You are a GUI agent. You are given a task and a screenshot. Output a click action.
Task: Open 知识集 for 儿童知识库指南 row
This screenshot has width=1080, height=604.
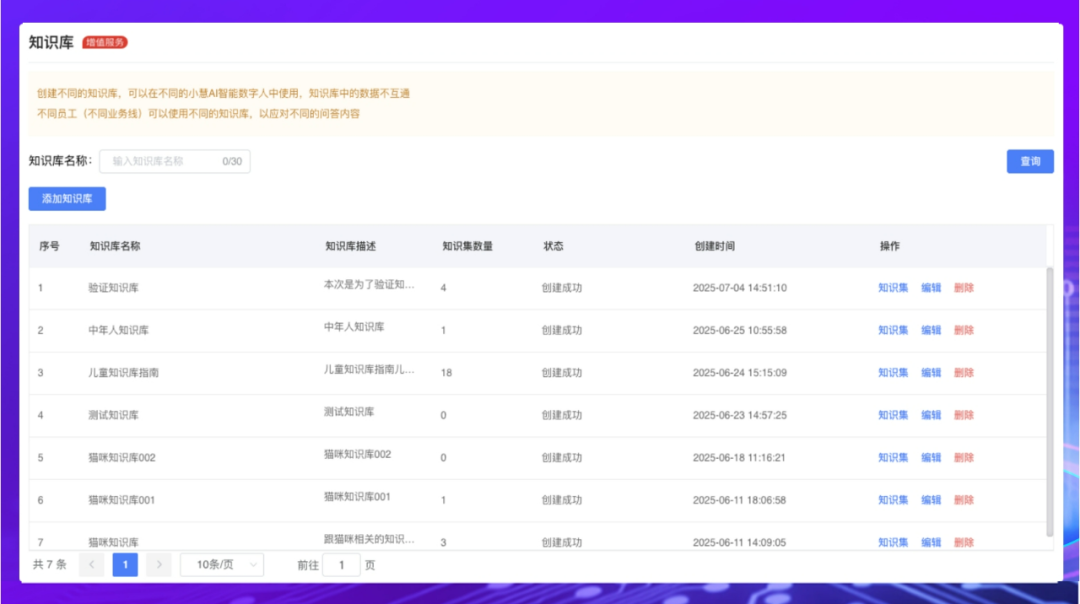pyautogui.click(x=893, y=373)
